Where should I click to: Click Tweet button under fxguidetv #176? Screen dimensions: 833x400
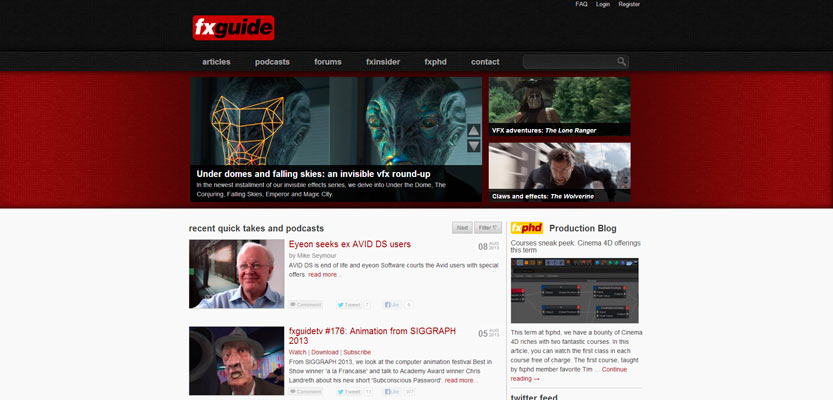pyautogui.click(x=348, y=392)
